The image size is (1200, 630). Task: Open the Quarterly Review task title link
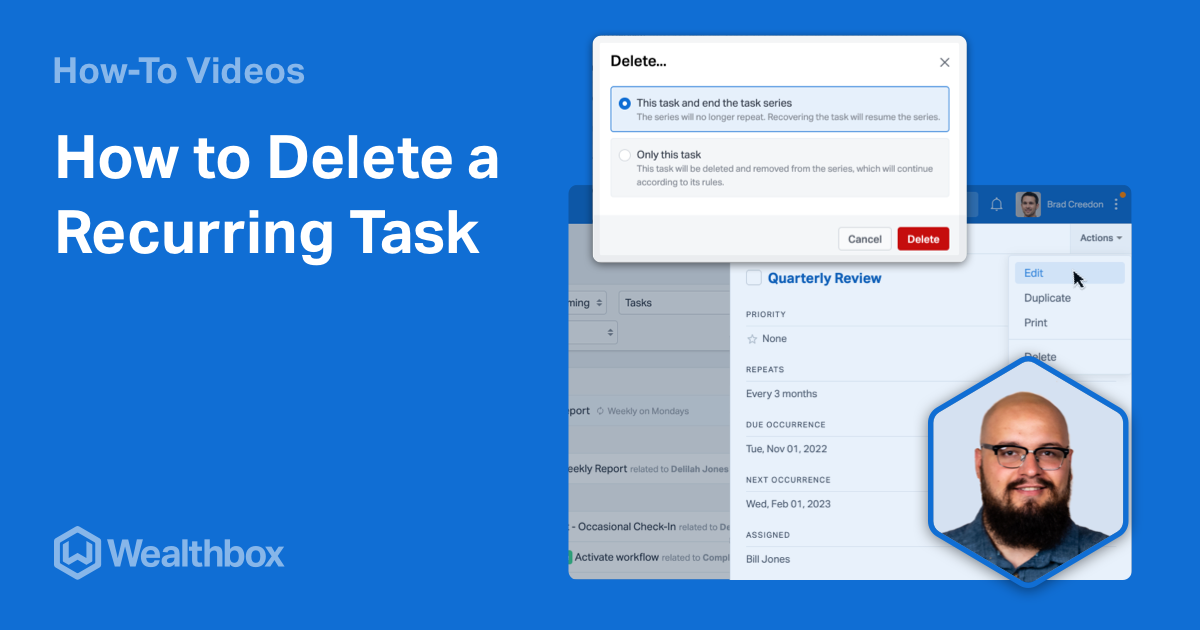point(825,278)
